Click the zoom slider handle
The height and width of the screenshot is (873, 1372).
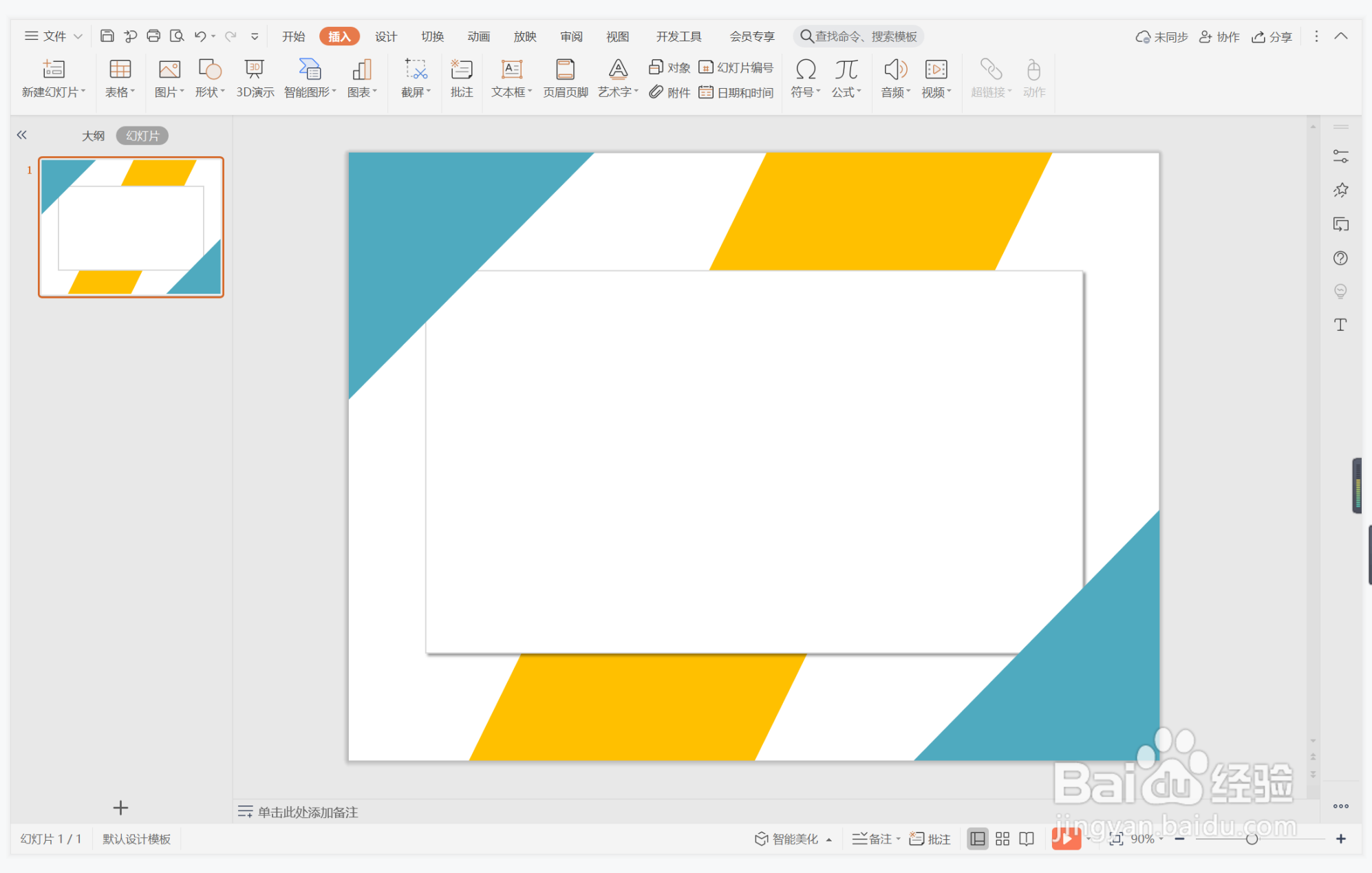[x=1252, y=839]
